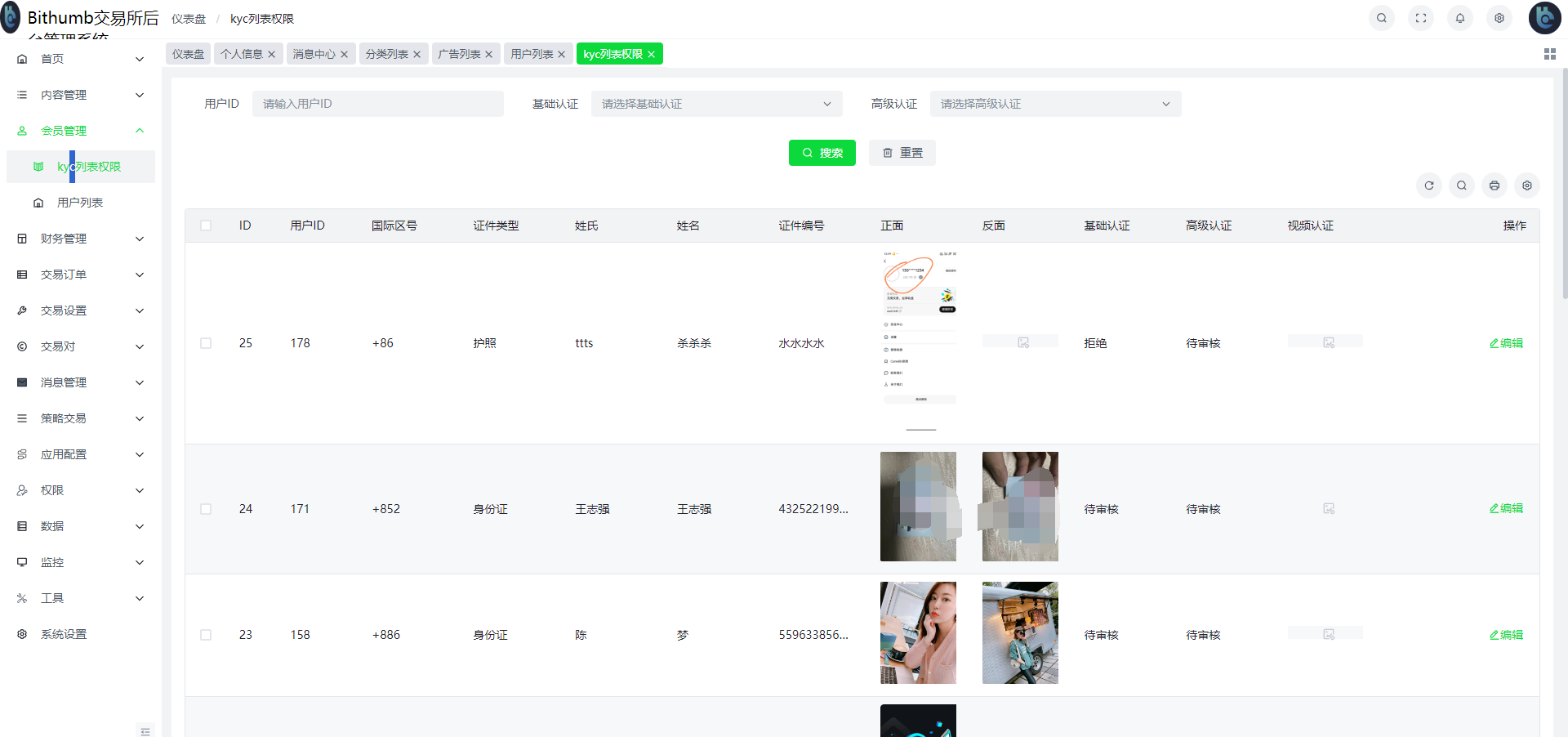Click the fullscreen icon in top header
This screenshot has width=1568, height=737.
pyautogui.click(x=1421, y=18)
